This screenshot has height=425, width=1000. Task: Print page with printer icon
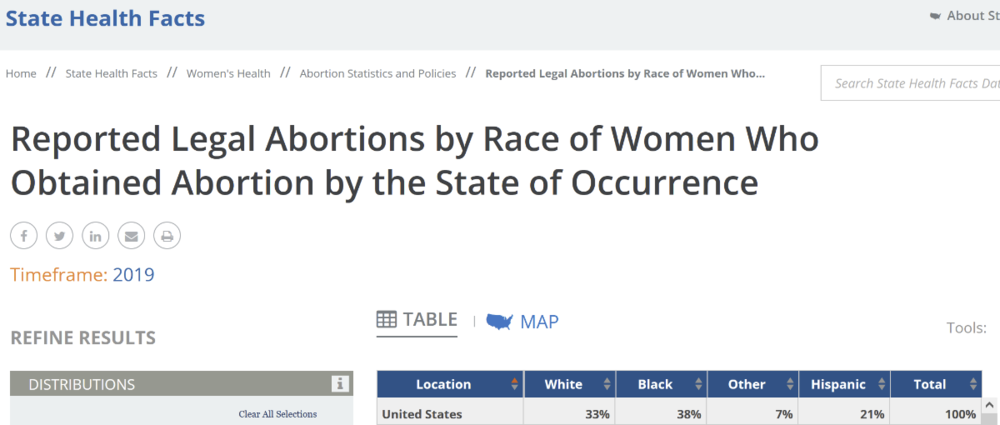tap(167, 236)
